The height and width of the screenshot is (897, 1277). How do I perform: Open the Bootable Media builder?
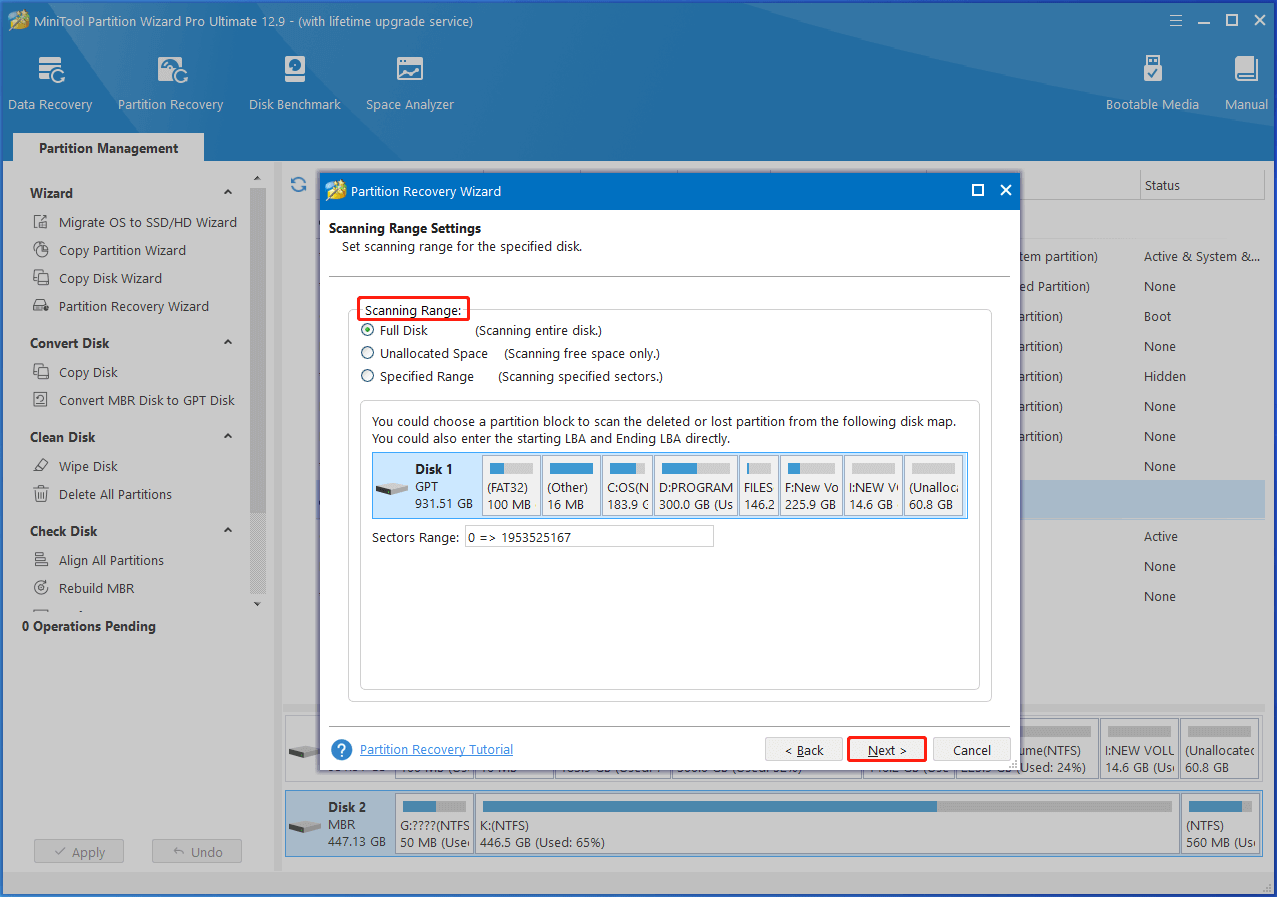coord(1152,83)
